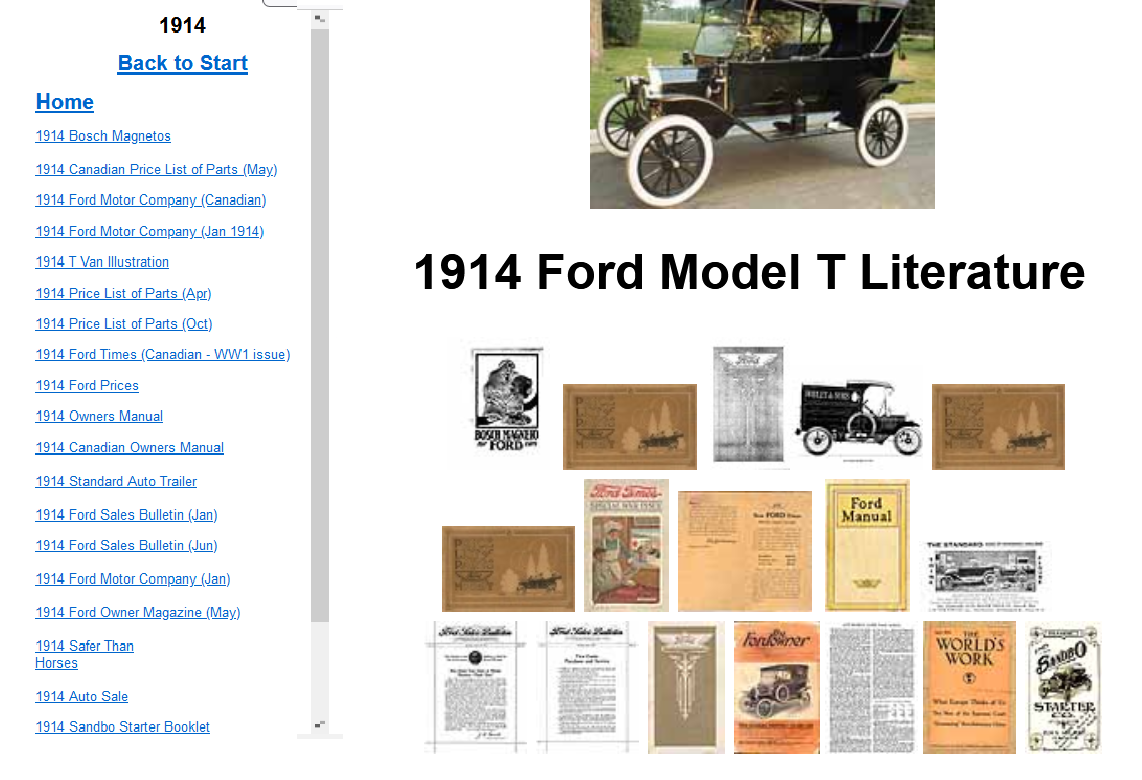Open the 1914 Bosch Magnetos link
Viewport: 1142px width, 780px height.
pos(103,136)
